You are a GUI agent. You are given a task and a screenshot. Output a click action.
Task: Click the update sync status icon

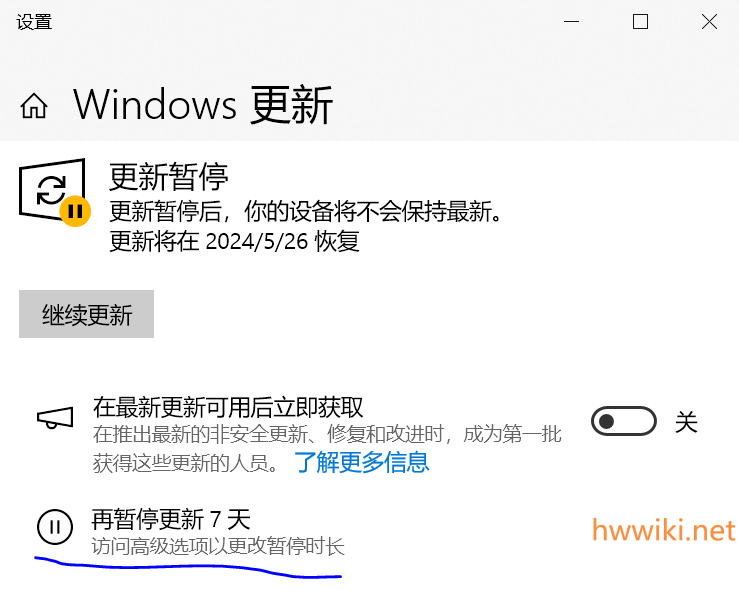pyautogui.click(x=52, y=189)
